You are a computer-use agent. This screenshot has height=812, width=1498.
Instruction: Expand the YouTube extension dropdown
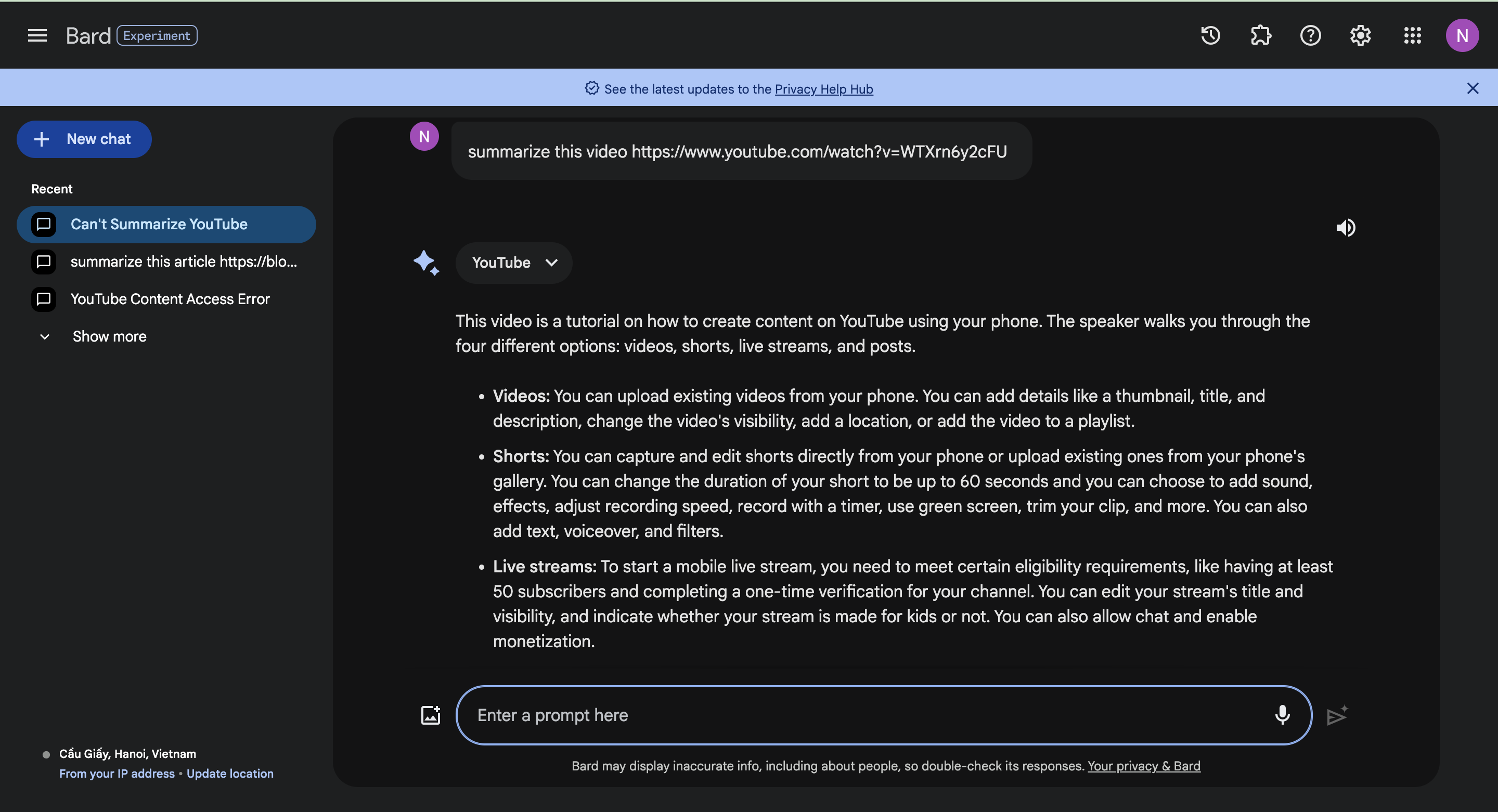514,263
